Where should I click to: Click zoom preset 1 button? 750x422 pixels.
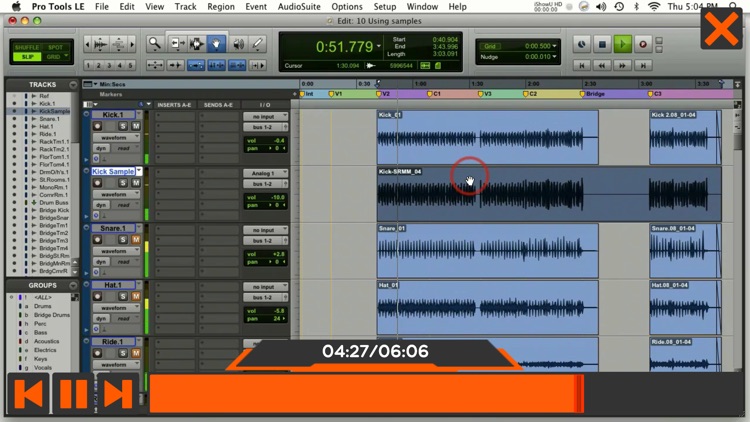(88, 65)
